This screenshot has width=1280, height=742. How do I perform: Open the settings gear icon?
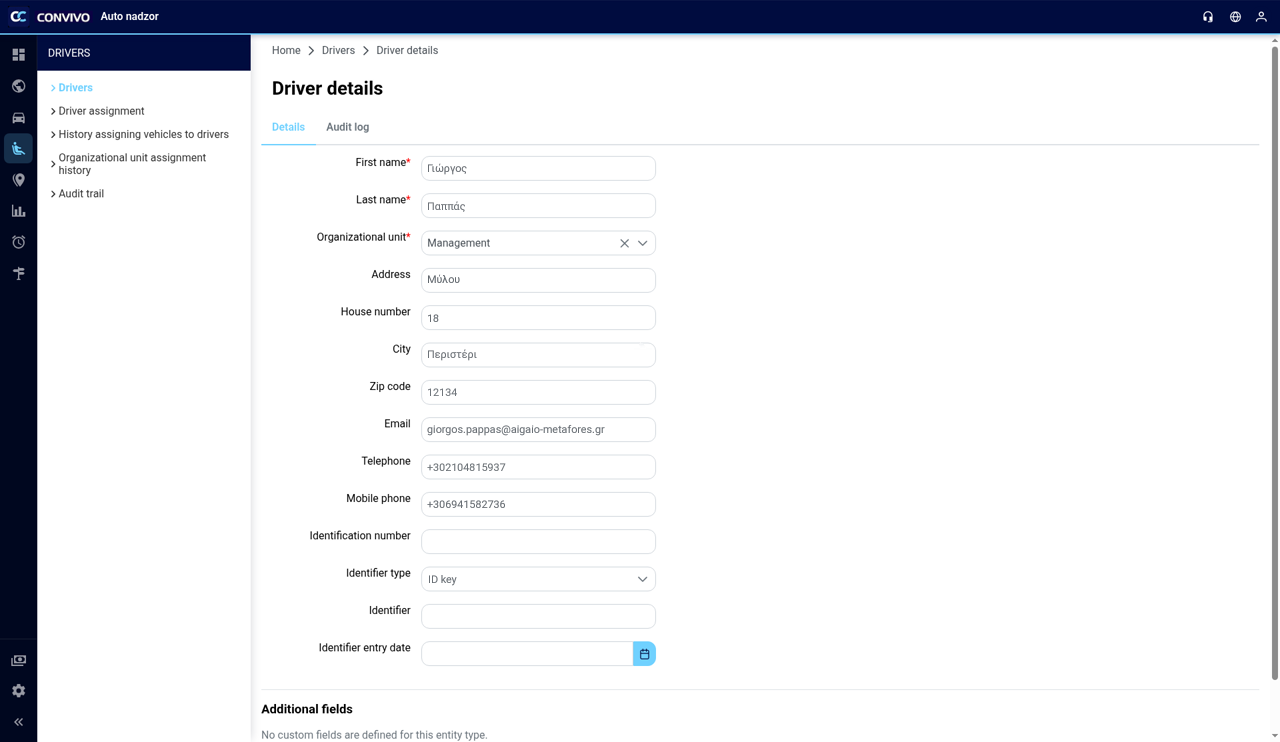18,691
